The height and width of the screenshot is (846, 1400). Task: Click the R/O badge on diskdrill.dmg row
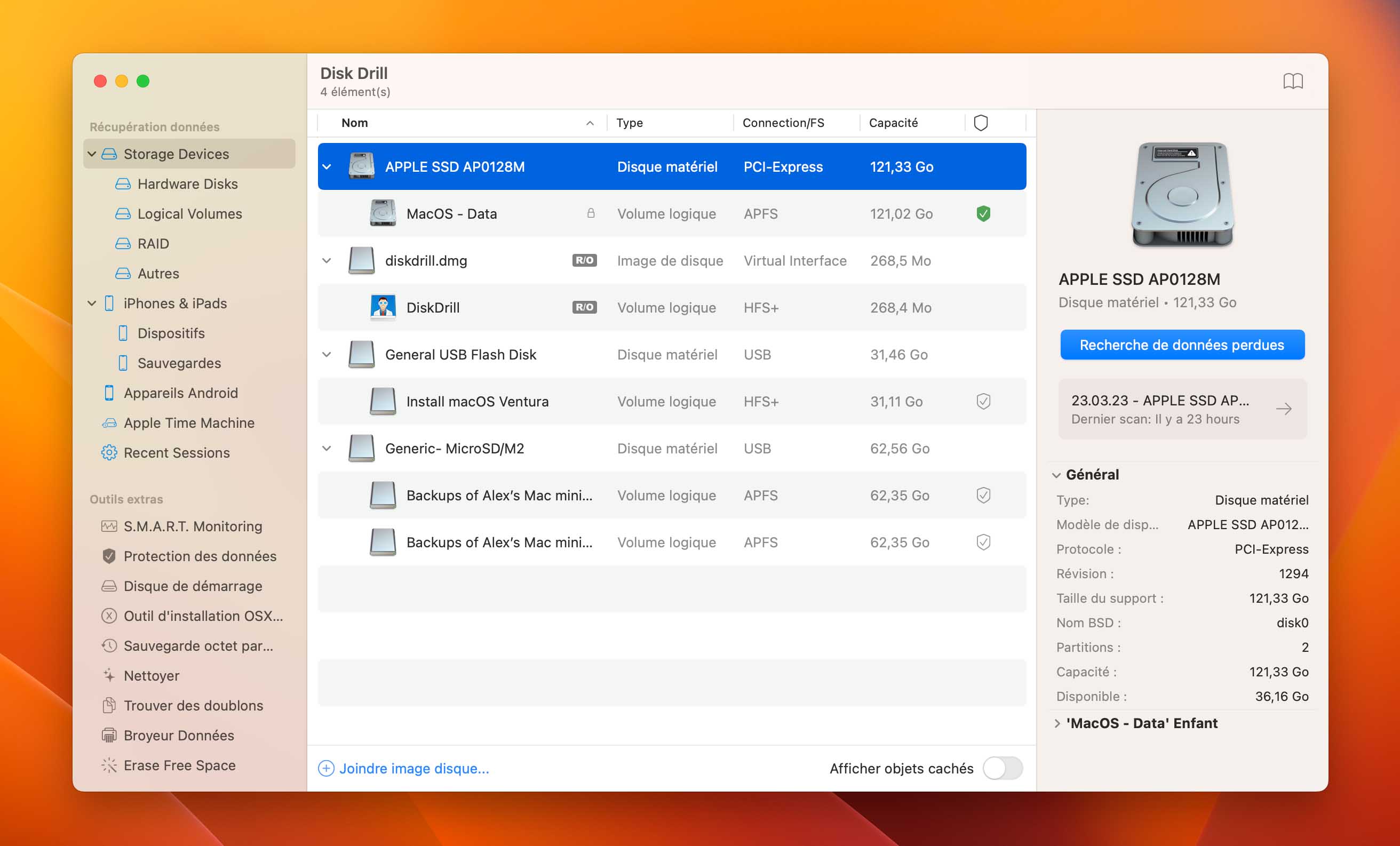[x=584, y=260]
